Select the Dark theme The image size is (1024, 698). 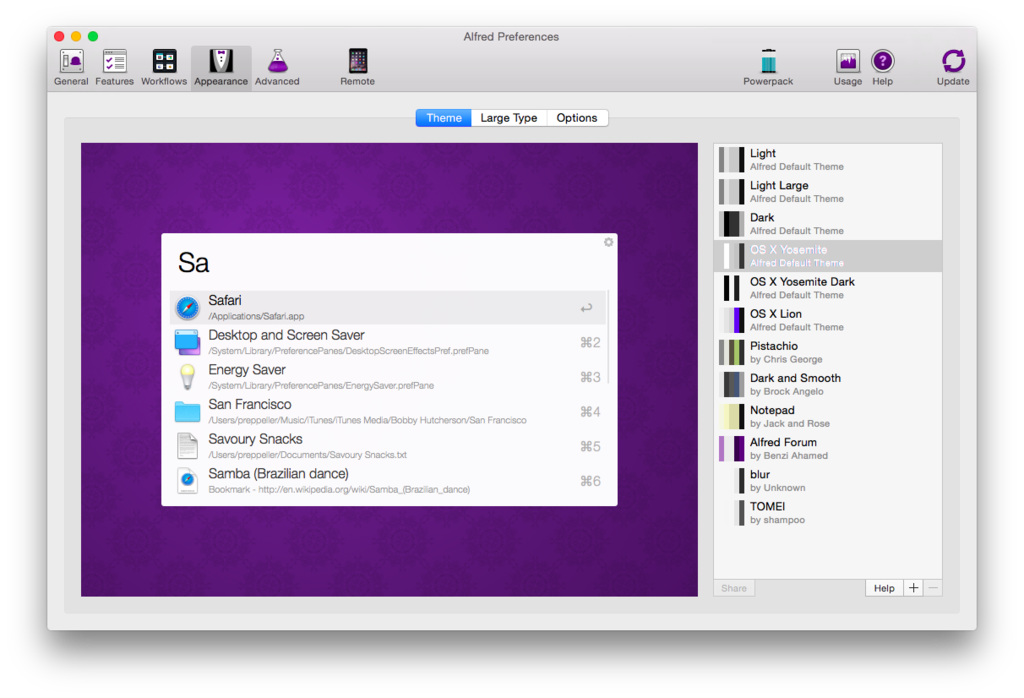click(828, 223)
